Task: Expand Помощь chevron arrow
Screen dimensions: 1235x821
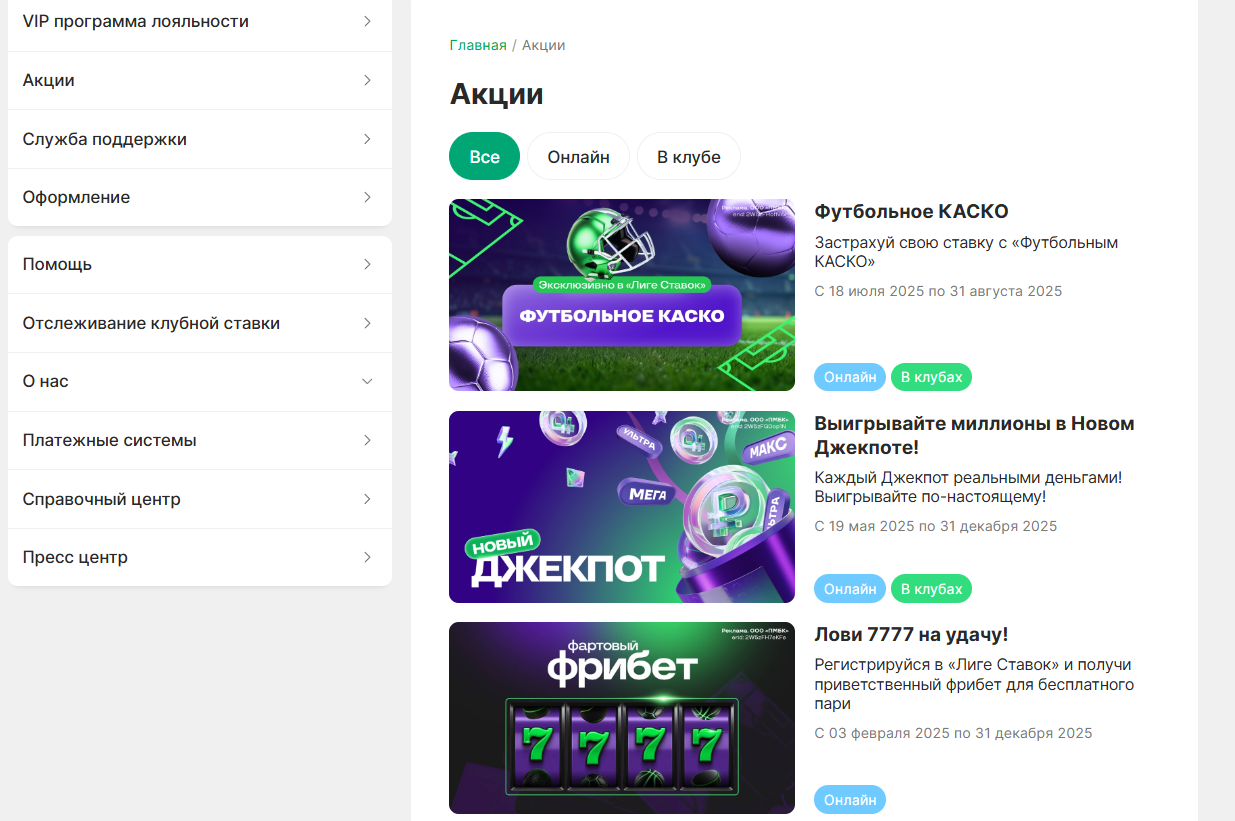Action: tap(367, 264)
